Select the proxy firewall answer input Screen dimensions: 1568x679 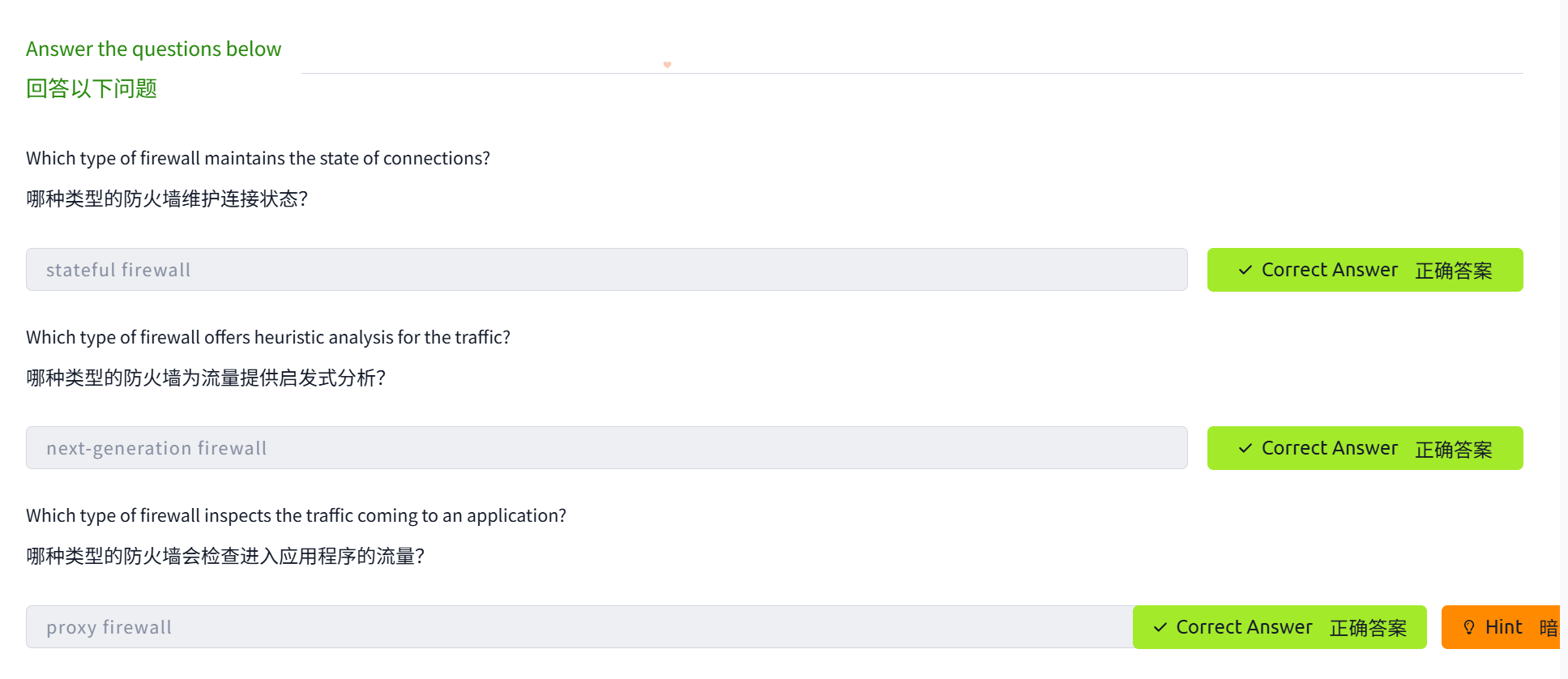pyautogui.click(x=579, y=627)
